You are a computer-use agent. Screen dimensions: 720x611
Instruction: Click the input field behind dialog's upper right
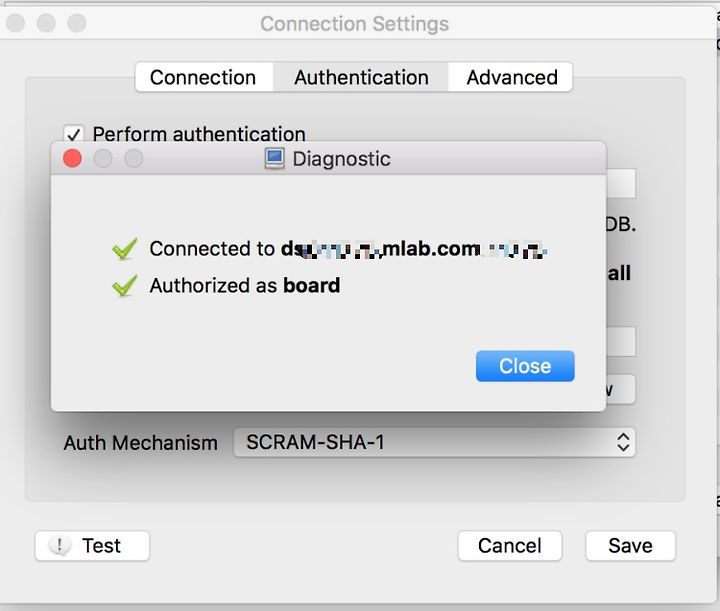[621, 183]
